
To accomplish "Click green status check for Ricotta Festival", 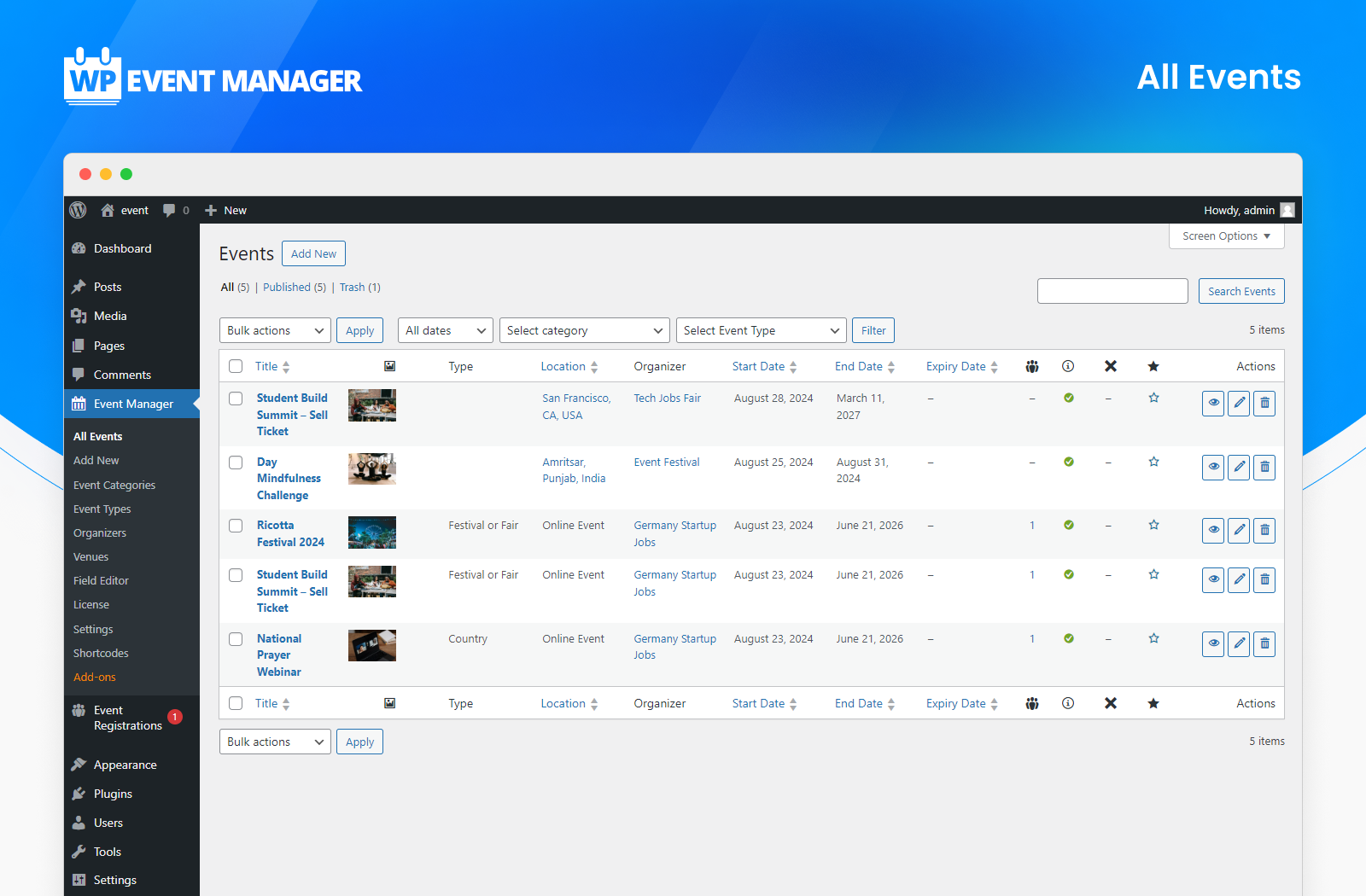I will pos(1069,525).
